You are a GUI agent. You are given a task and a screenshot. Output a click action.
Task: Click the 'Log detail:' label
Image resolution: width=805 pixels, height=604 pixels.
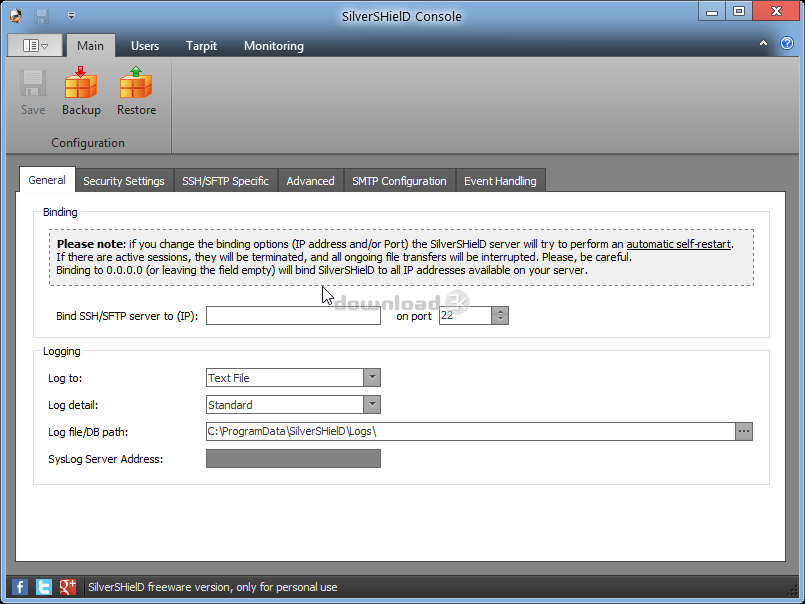point(73,405)
